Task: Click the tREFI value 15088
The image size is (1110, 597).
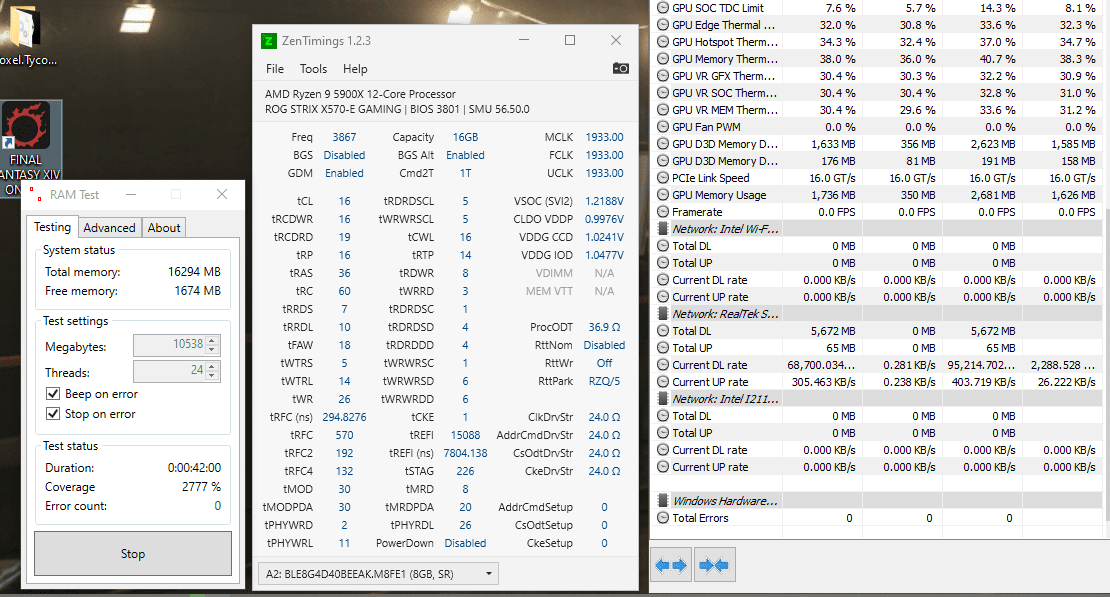Action: click(465, 435)
